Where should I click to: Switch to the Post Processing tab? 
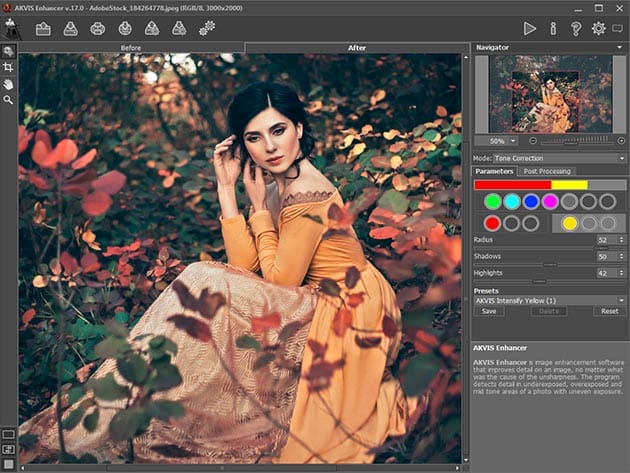click(547, 171)
